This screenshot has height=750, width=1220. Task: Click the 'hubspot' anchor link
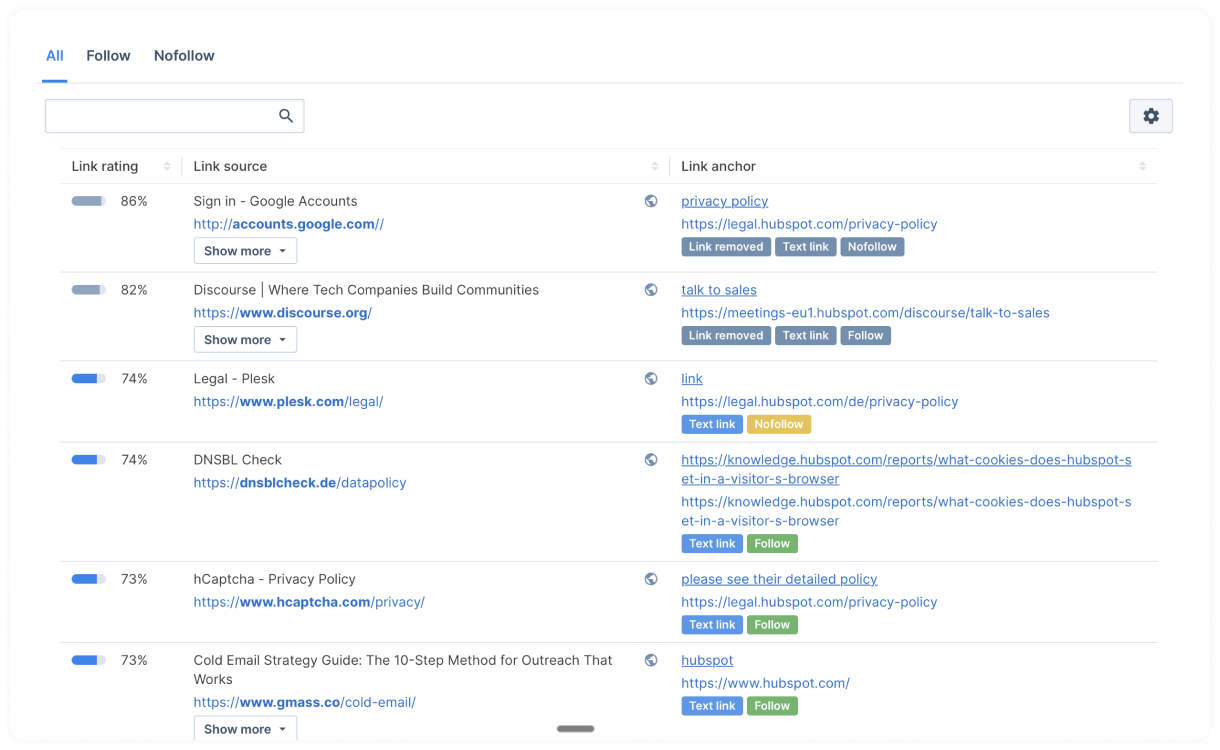[x=707, y=660]
